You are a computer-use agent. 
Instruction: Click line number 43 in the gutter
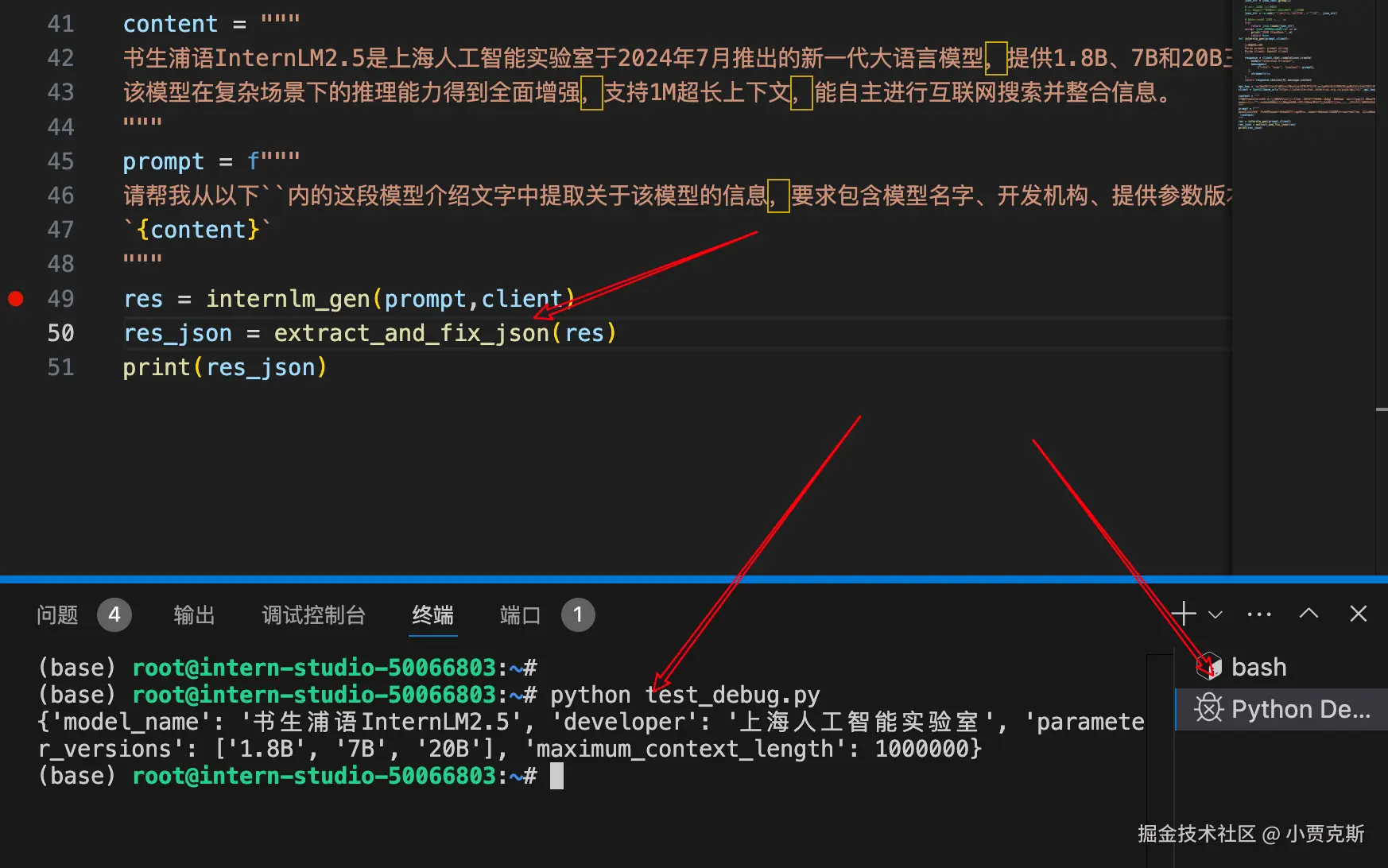point(60,92)
